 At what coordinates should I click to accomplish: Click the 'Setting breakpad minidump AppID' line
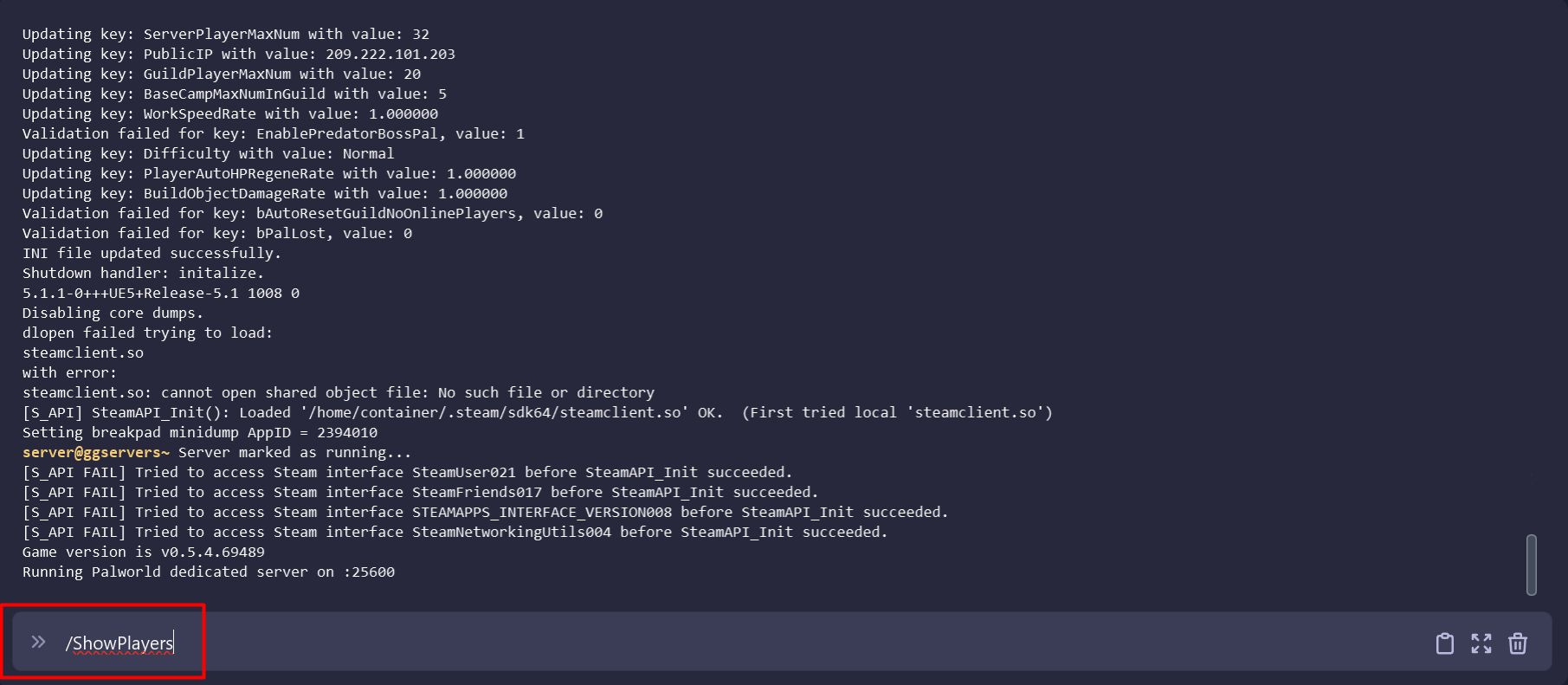click(x=199, y=433)
